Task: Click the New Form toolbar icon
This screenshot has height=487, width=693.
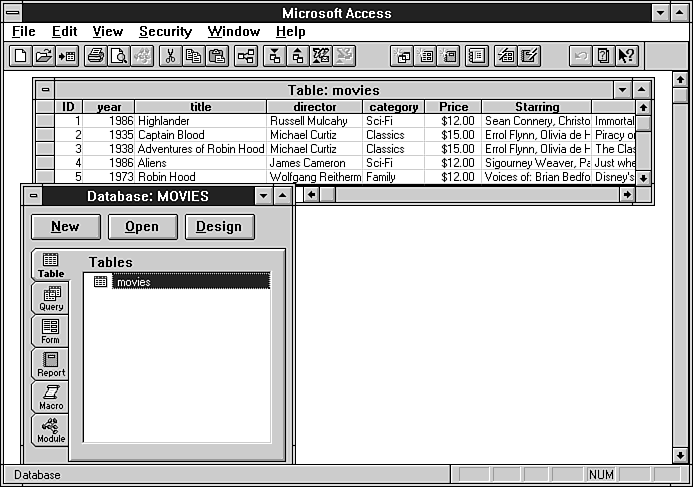Action: [x=426, y=56]
